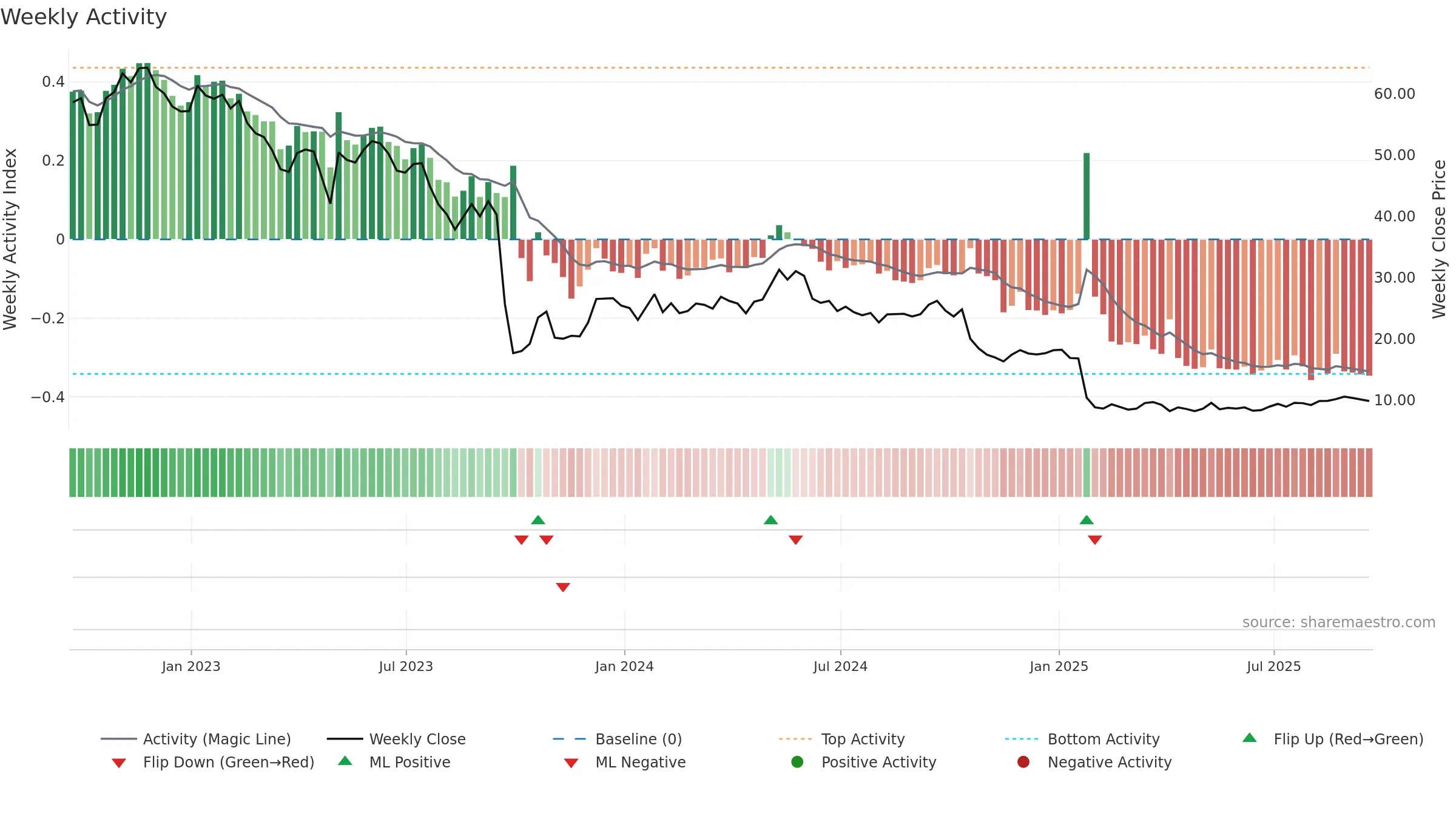Click the Jan 2024 x-axis label
1456x819 pixels.
(624, 666)
